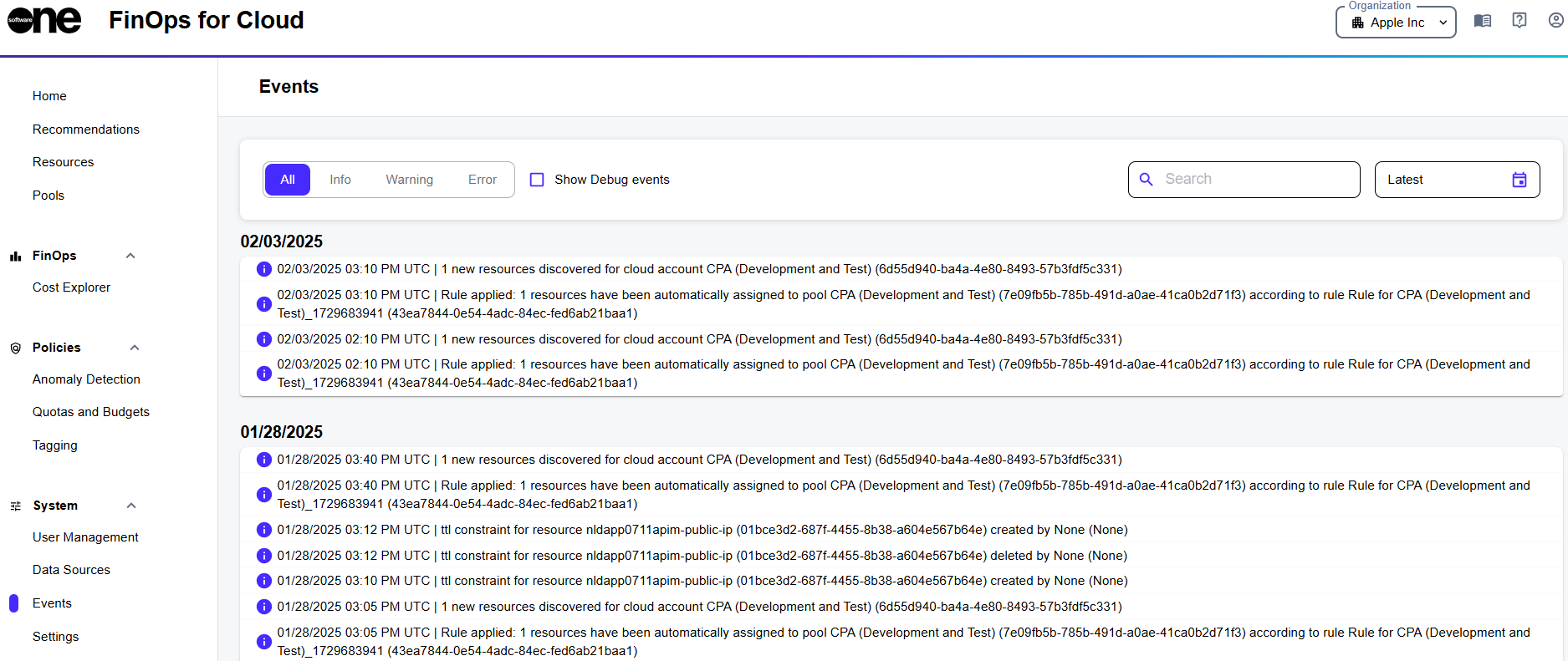1568x661 pixels.
Task: Open Data Sources page
Action: (x=71, y=570)
